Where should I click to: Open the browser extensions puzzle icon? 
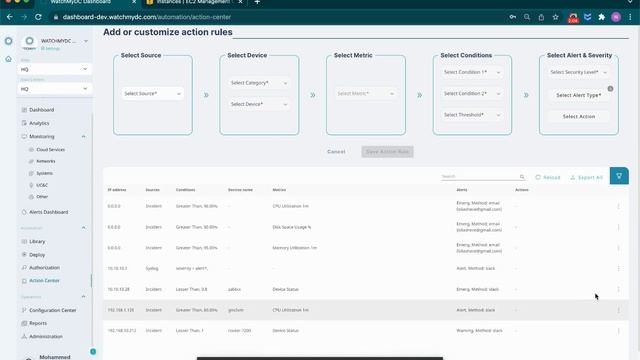[602, 17]
